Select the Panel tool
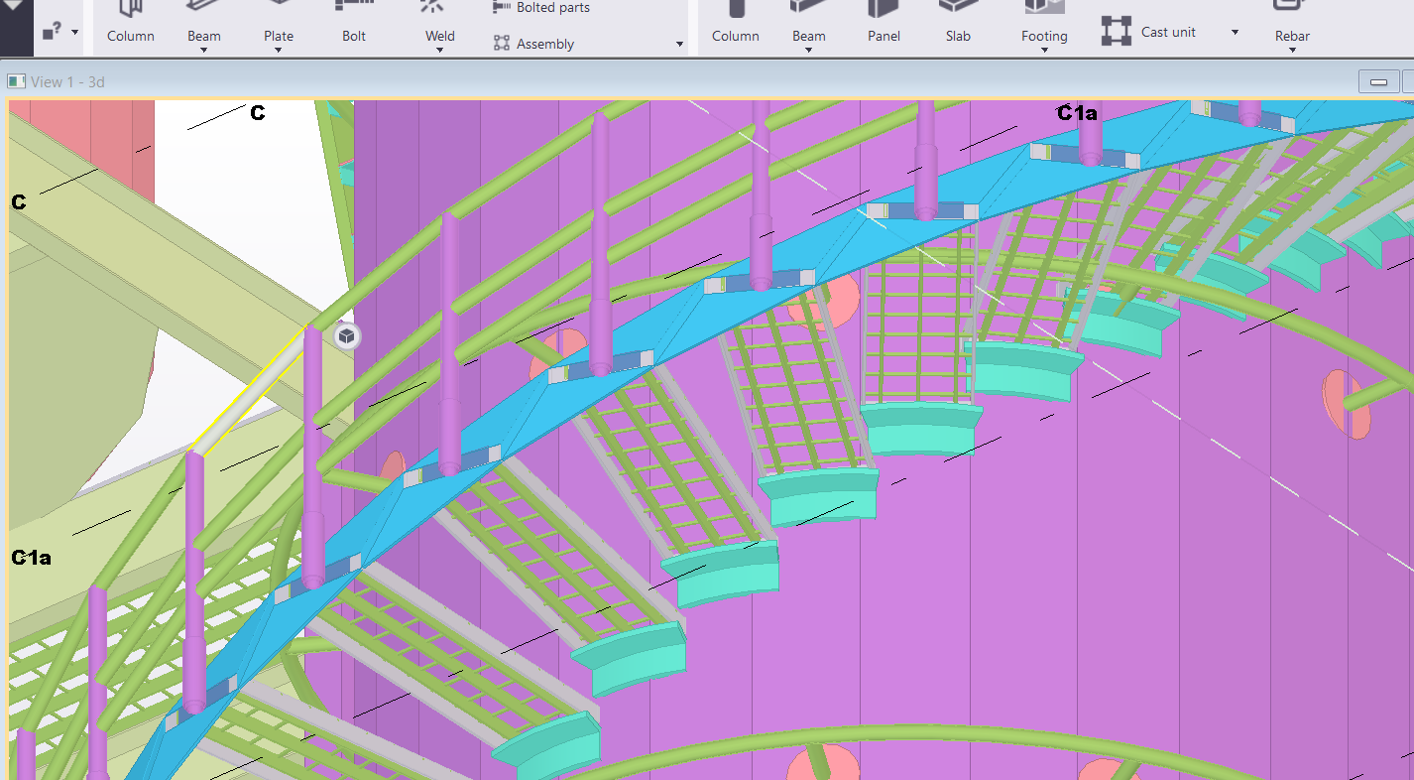The height and width of the screenshot is (780, 1414). (x=883, y=26)
